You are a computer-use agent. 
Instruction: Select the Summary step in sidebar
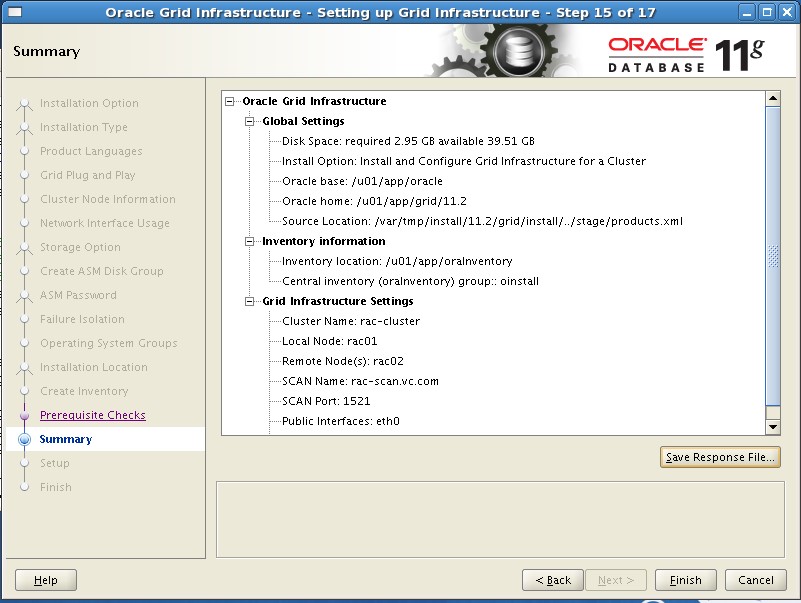[x=65, y=439]
